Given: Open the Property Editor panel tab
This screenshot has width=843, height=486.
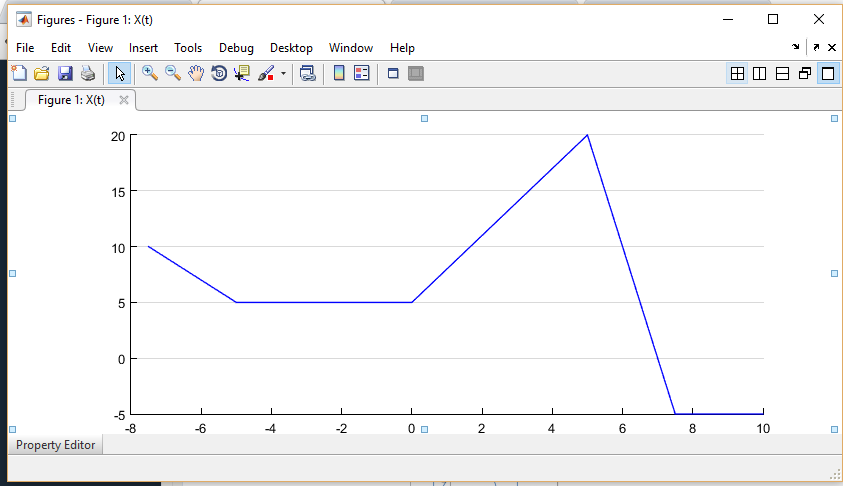Looking at the screenshot, I should click(55, 445).
